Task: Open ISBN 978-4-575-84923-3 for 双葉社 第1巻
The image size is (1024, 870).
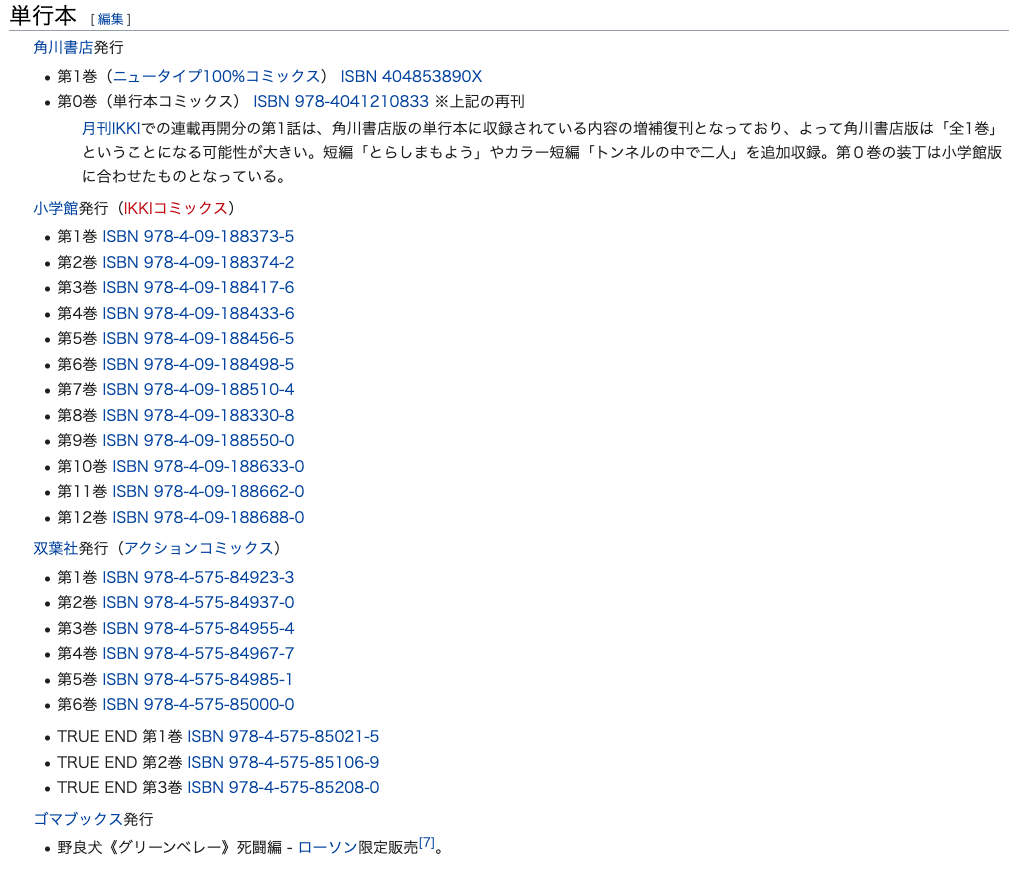Action: [198, 577]
